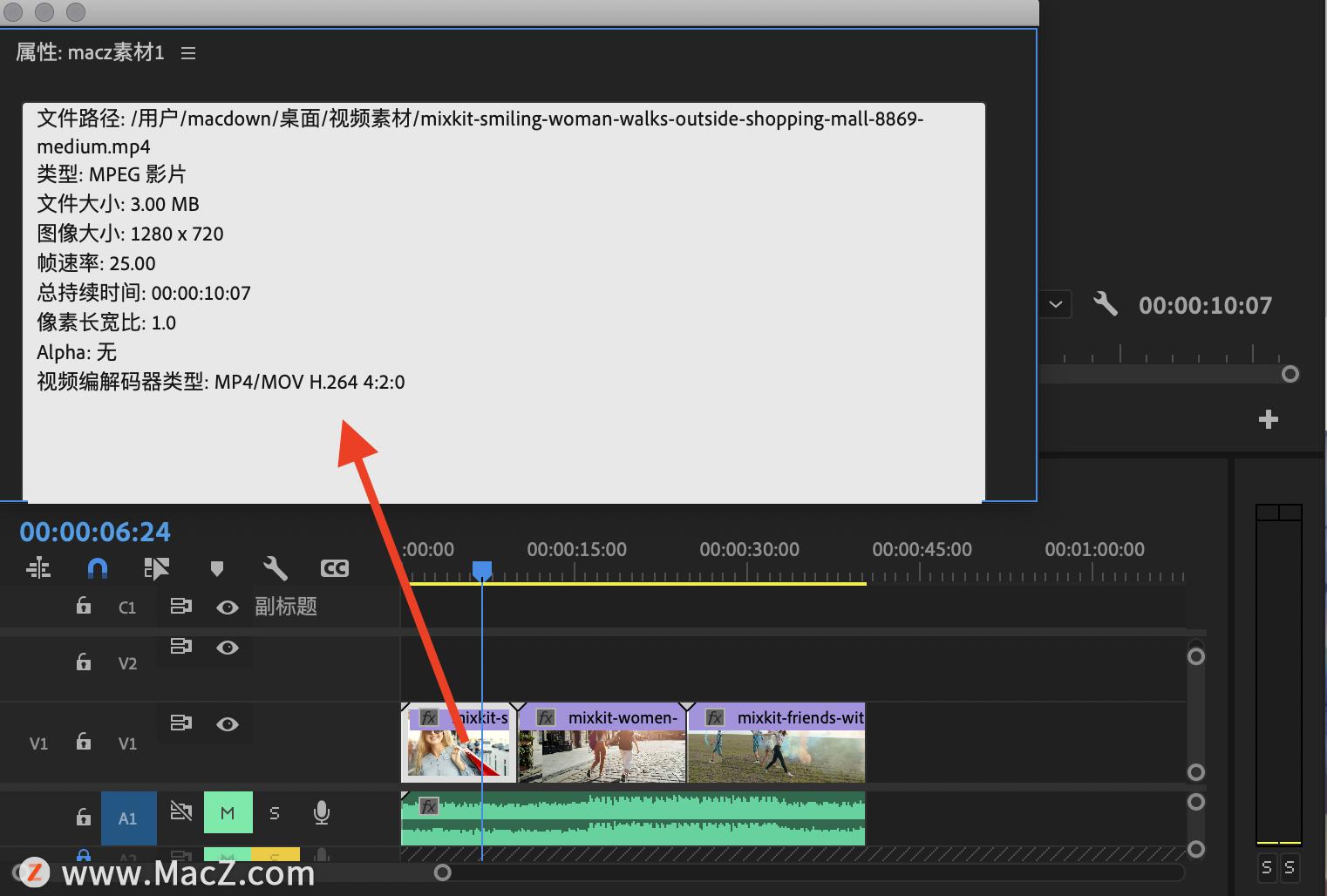
Task: Click the plus button editor icon
Action: point(1268,419)
